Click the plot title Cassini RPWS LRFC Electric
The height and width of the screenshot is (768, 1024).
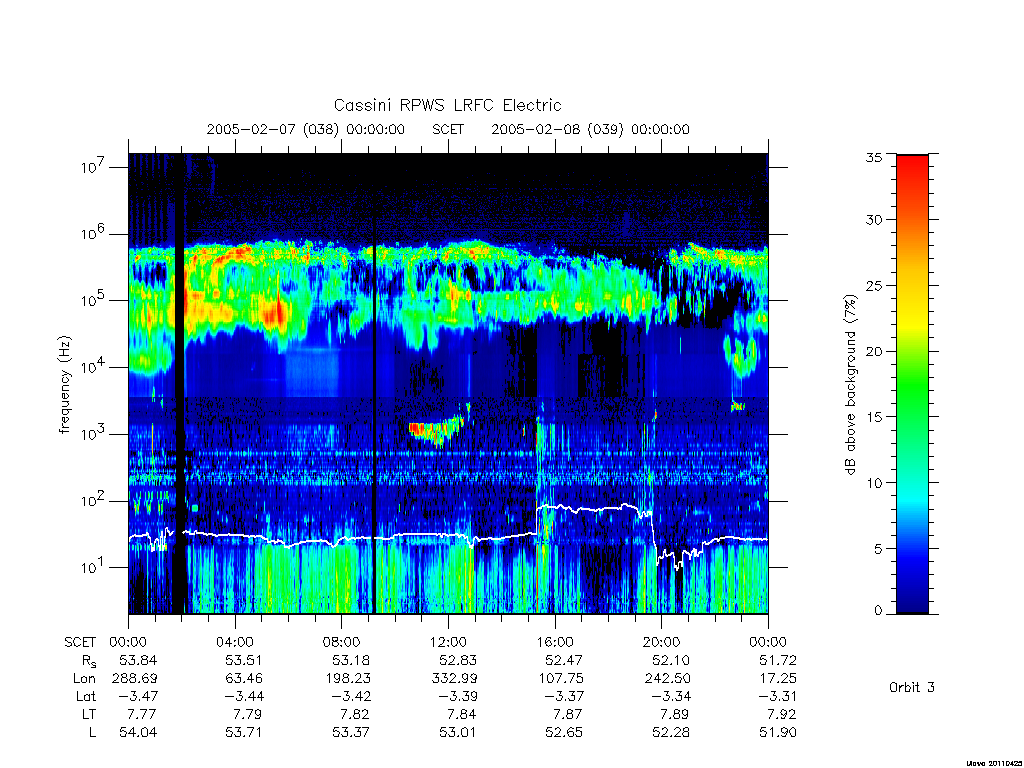pyautogui.click(x=447, y=105)
